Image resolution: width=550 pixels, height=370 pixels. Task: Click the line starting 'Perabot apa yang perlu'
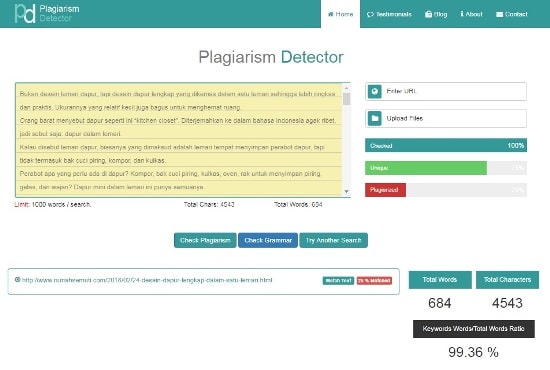[x=170, y=174]
